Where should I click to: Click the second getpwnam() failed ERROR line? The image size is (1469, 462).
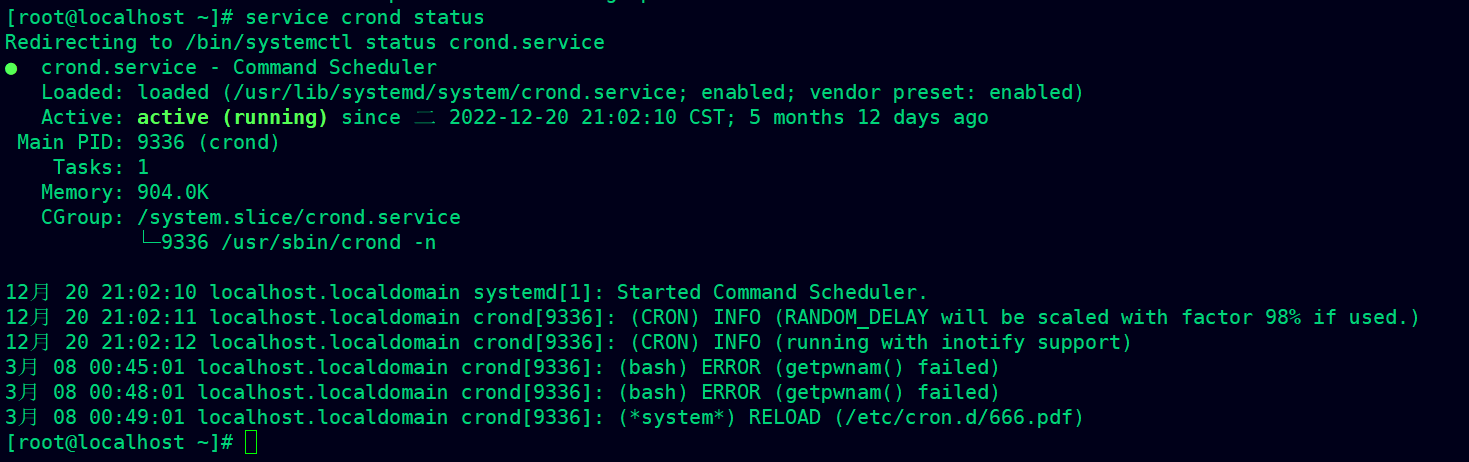point(503,392)
